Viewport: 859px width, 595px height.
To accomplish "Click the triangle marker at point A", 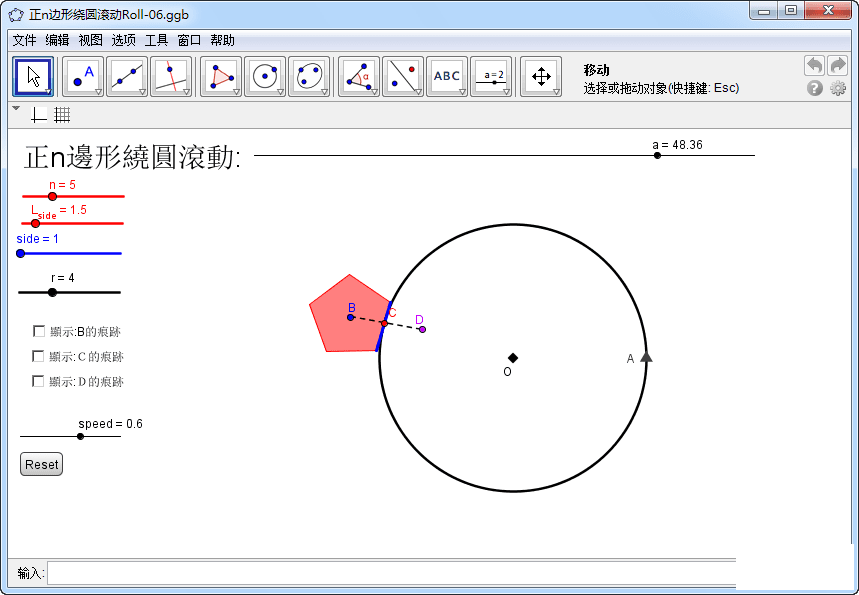I will 646,357.
